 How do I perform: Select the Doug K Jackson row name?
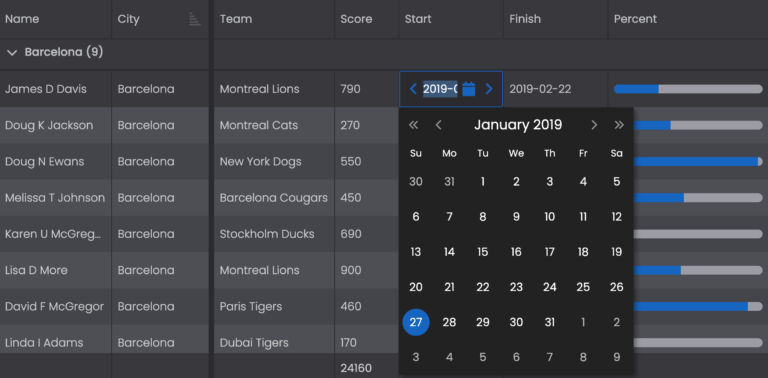(x=49, y=125)
